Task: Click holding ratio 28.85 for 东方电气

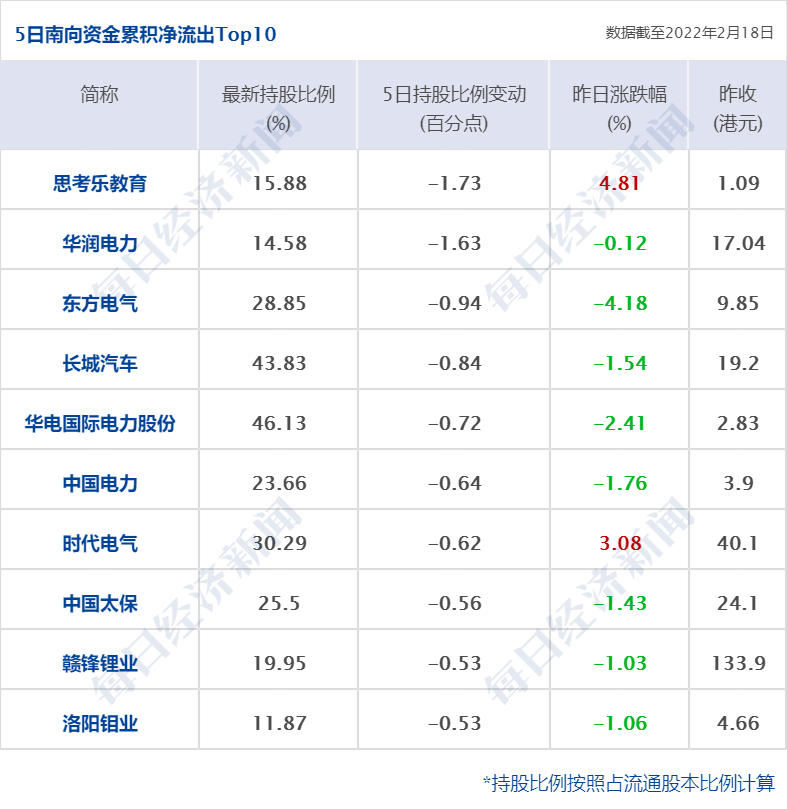Action: (x=279, y=303)
